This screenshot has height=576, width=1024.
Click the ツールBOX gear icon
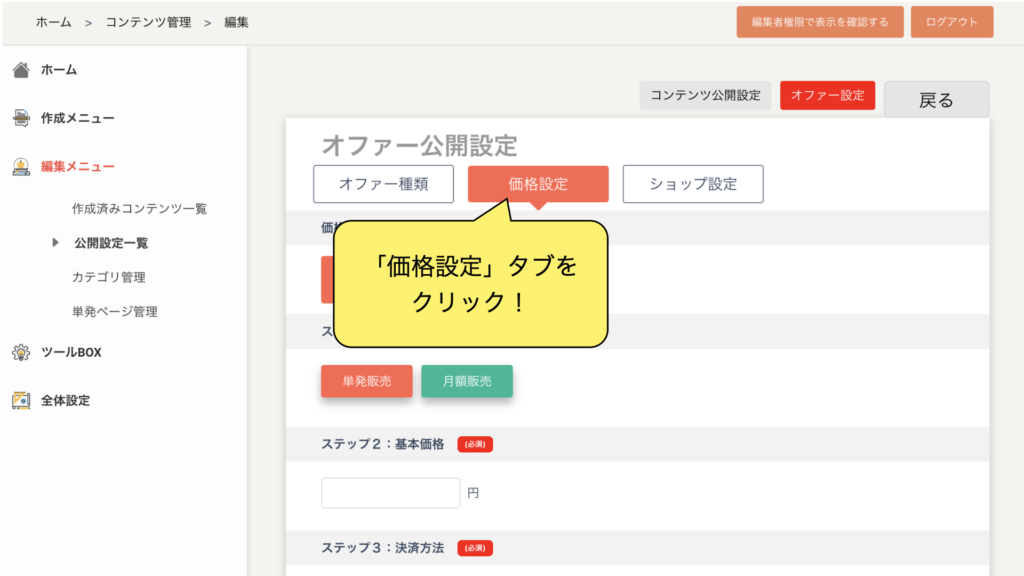[20, 352]
